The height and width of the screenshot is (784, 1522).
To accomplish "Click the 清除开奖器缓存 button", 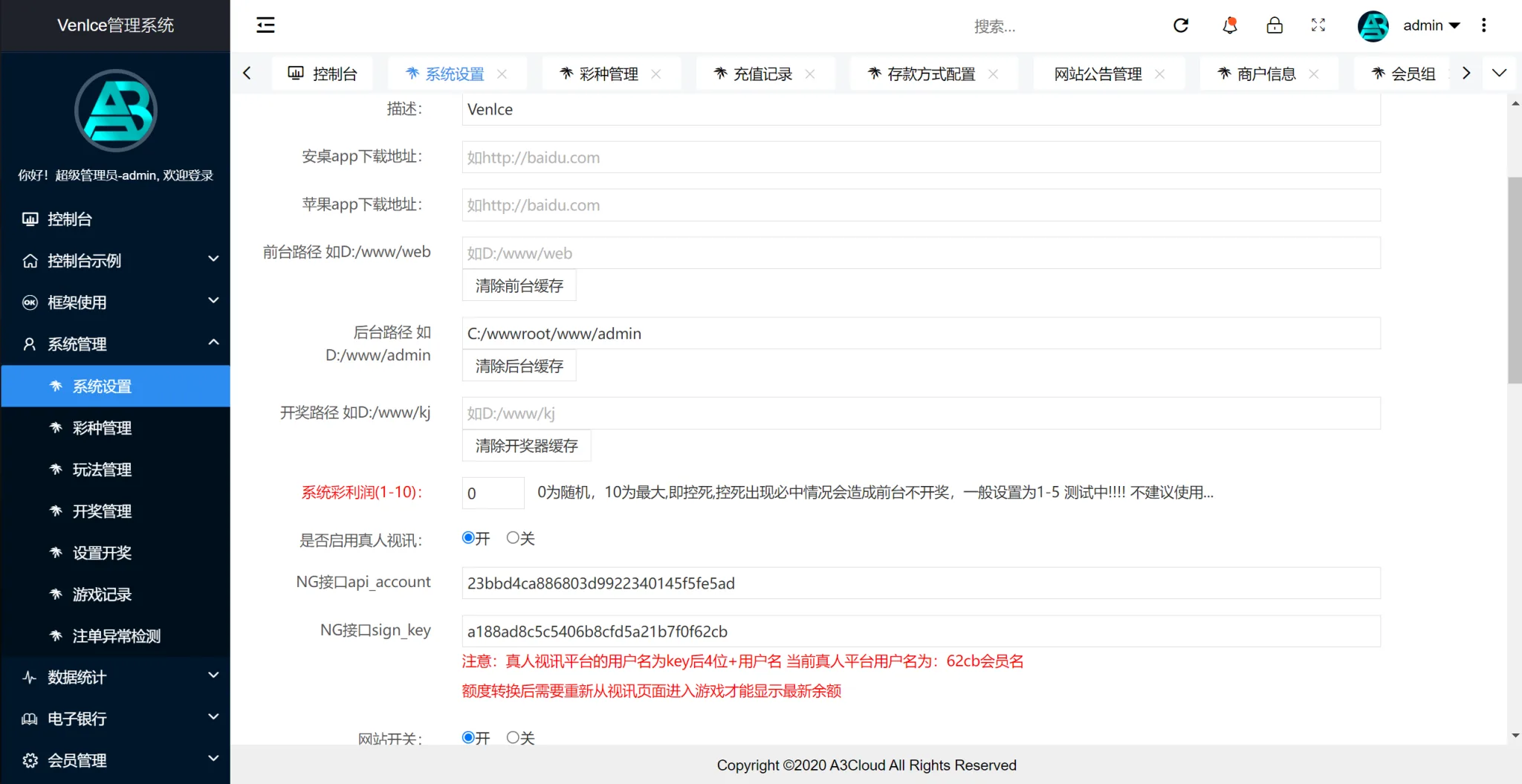I will coord(526,446).
